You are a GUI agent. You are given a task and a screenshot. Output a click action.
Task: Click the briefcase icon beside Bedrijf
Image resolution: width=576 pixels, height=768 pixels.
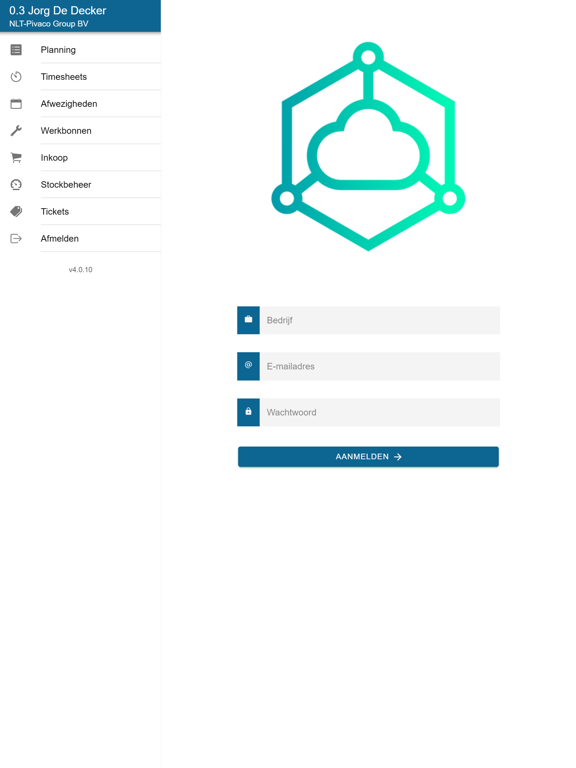[x=248, y=319]
